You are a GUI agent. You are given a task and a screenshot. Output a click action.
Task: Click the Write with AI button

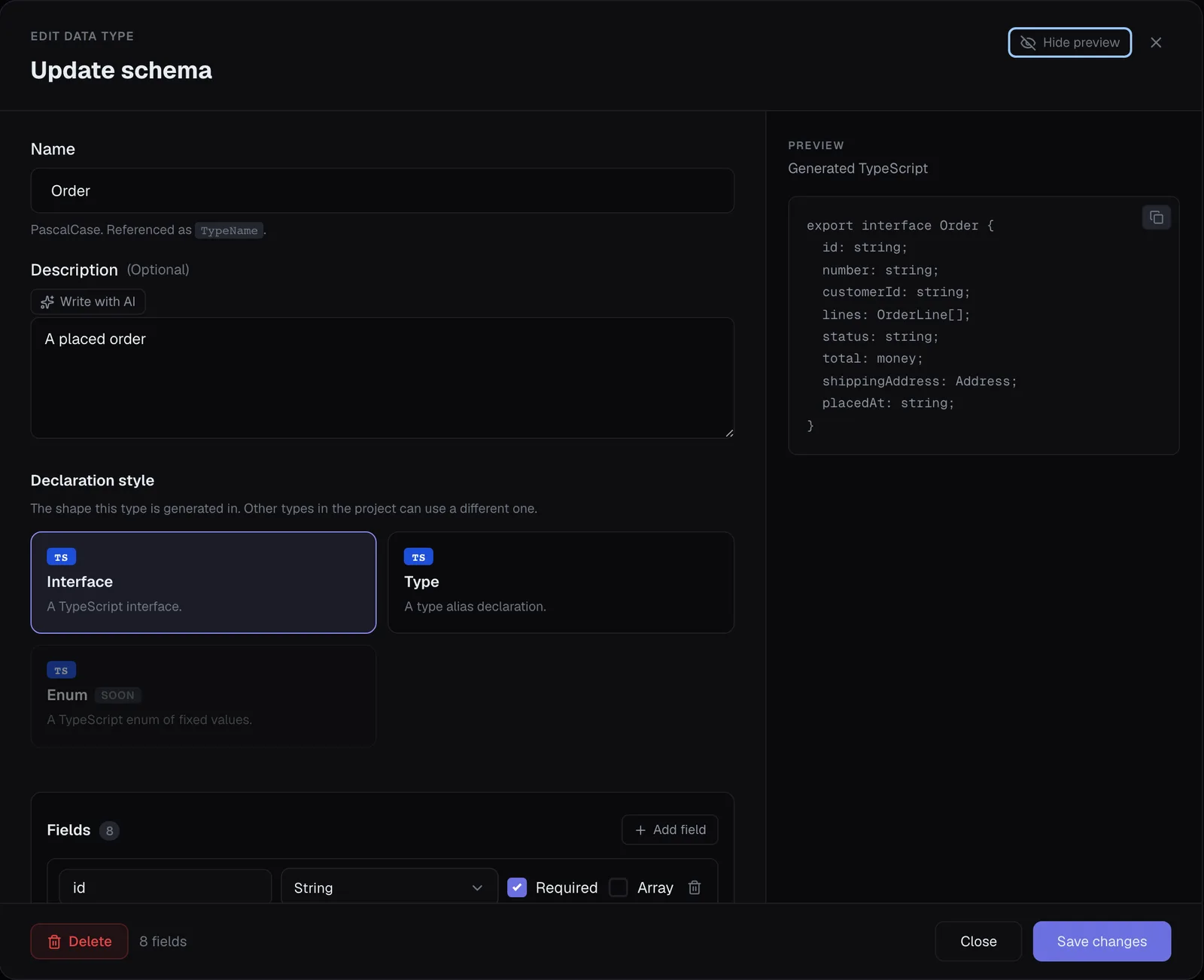point(88,302)
